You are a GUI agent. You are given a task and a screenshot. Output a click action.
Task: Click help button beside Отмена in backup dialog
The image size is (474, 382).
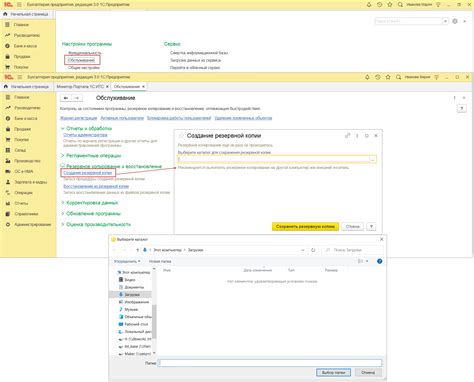(371, 227)
